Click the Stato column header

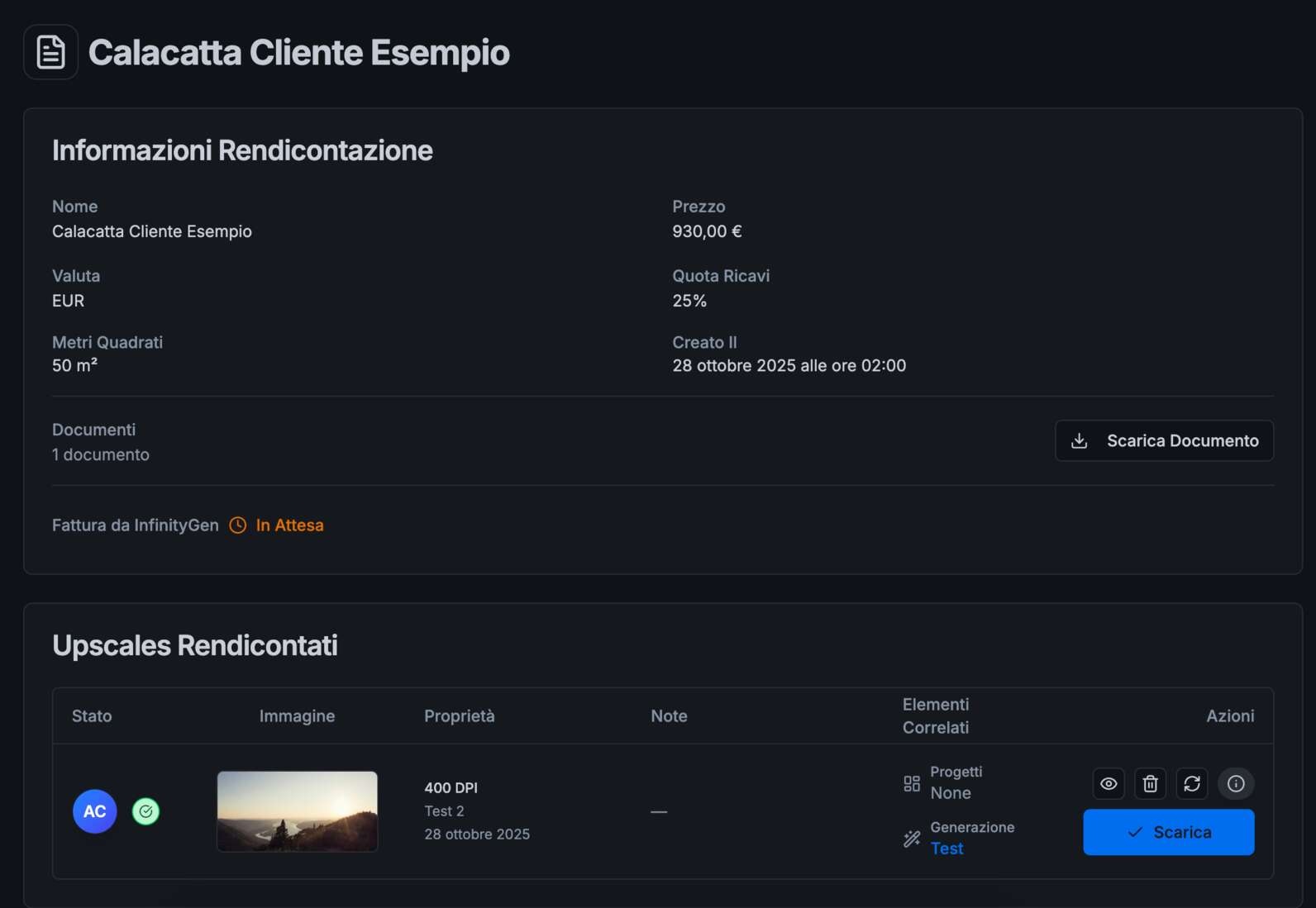coord(92,716)
